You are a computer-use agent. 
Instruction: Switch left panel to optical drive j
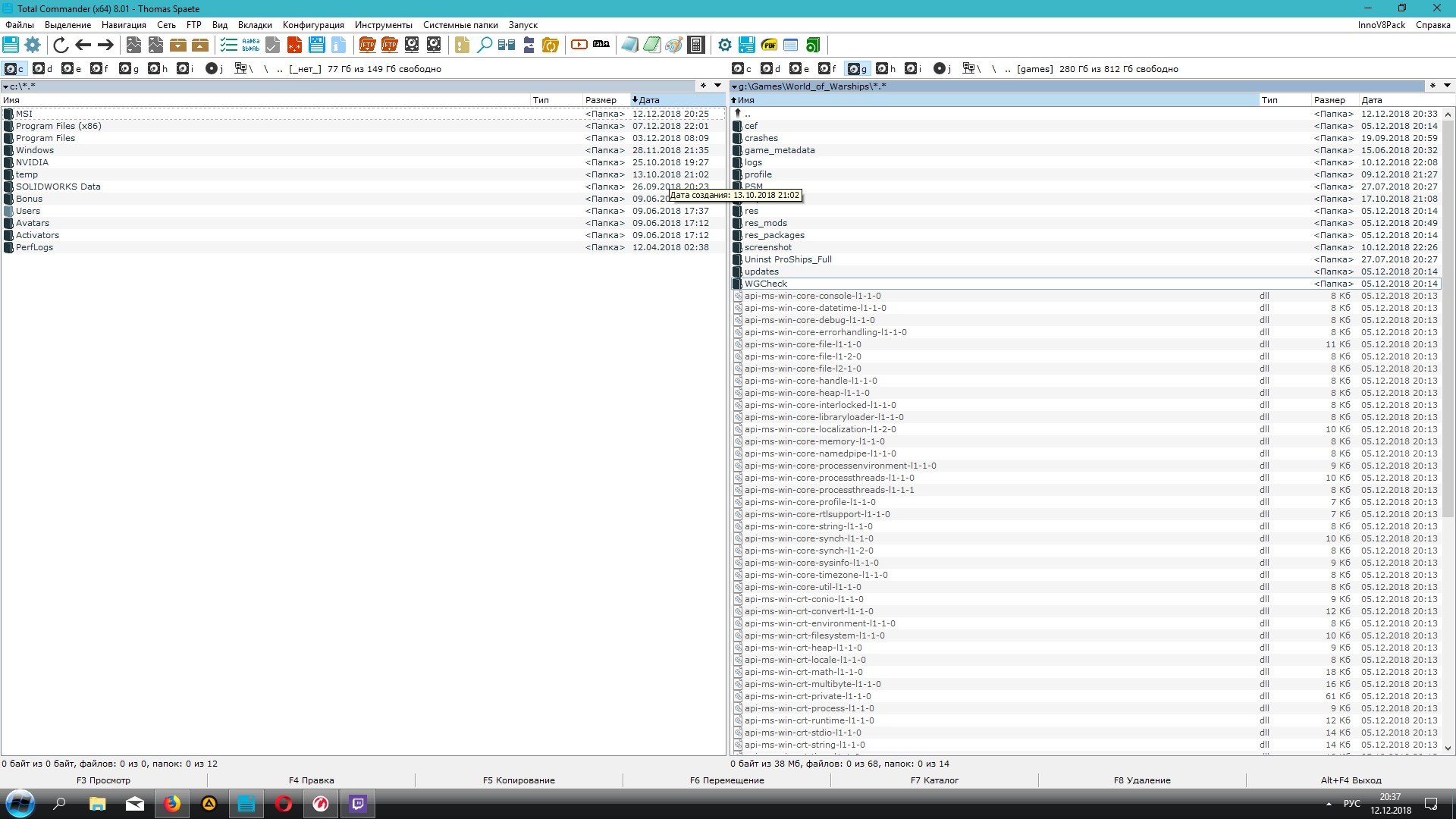coord(215,68)
